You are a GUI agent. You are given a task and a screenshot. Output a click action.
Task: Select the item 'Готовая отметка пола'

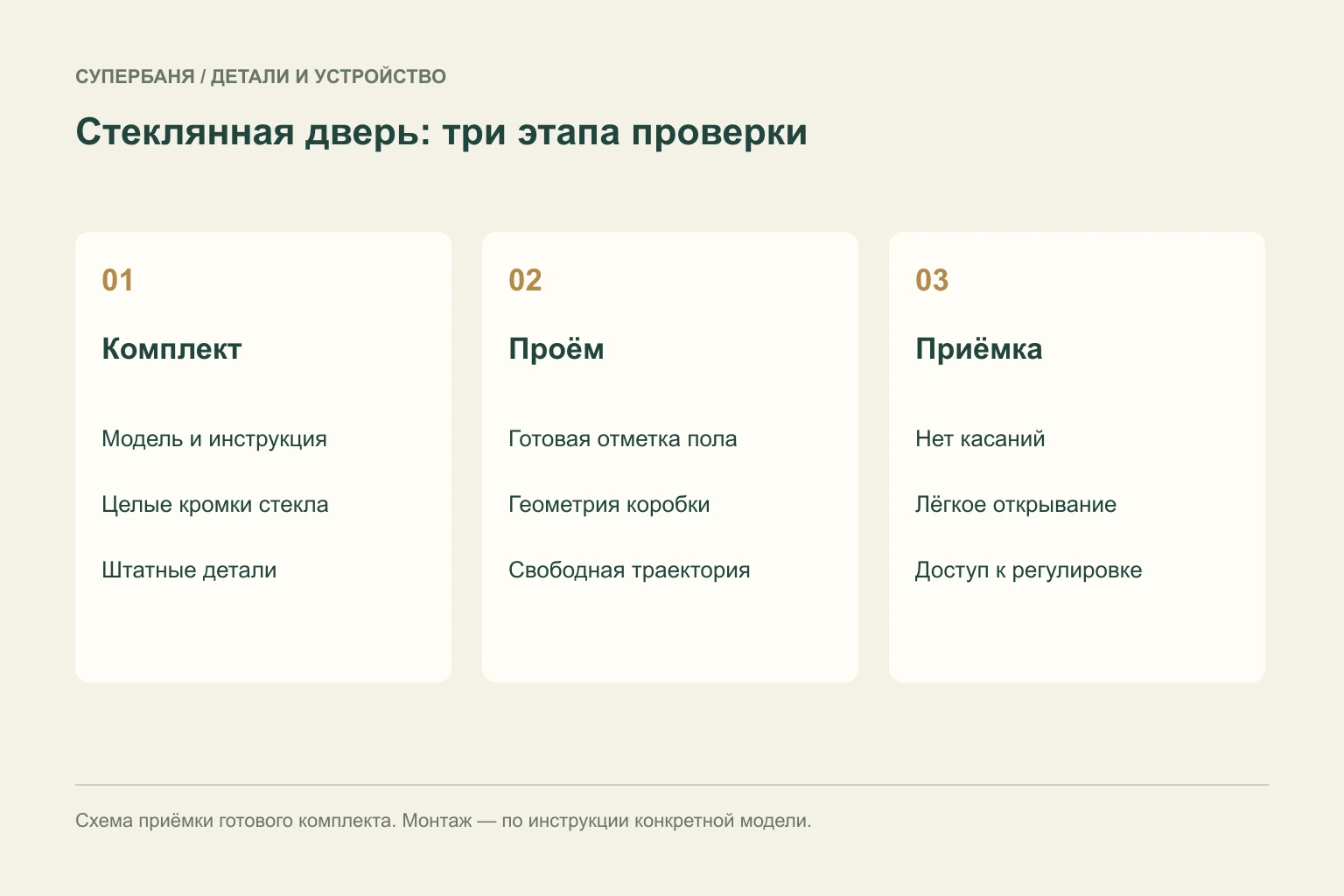(x=623, y=438)
